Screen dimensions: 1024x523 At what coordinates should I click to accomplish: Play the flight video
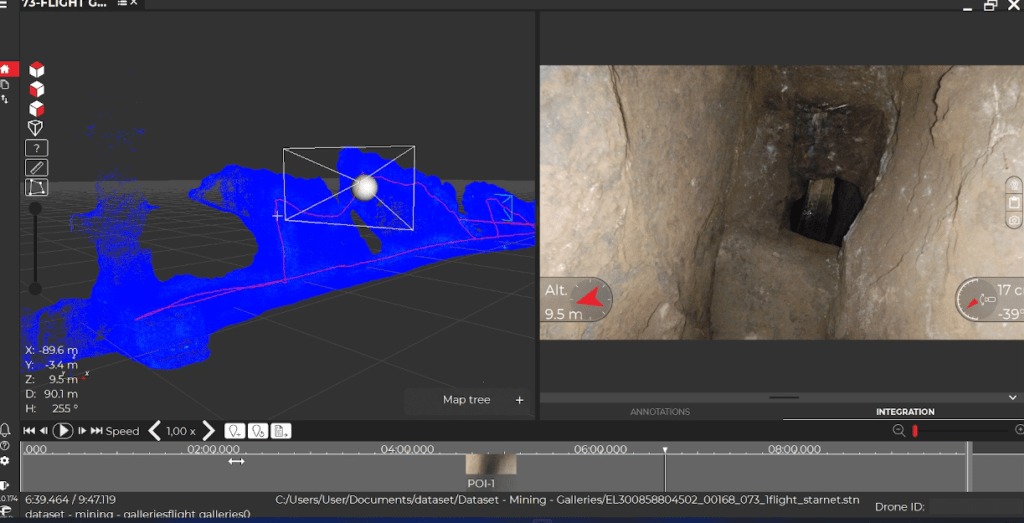[x=63, y=431]
